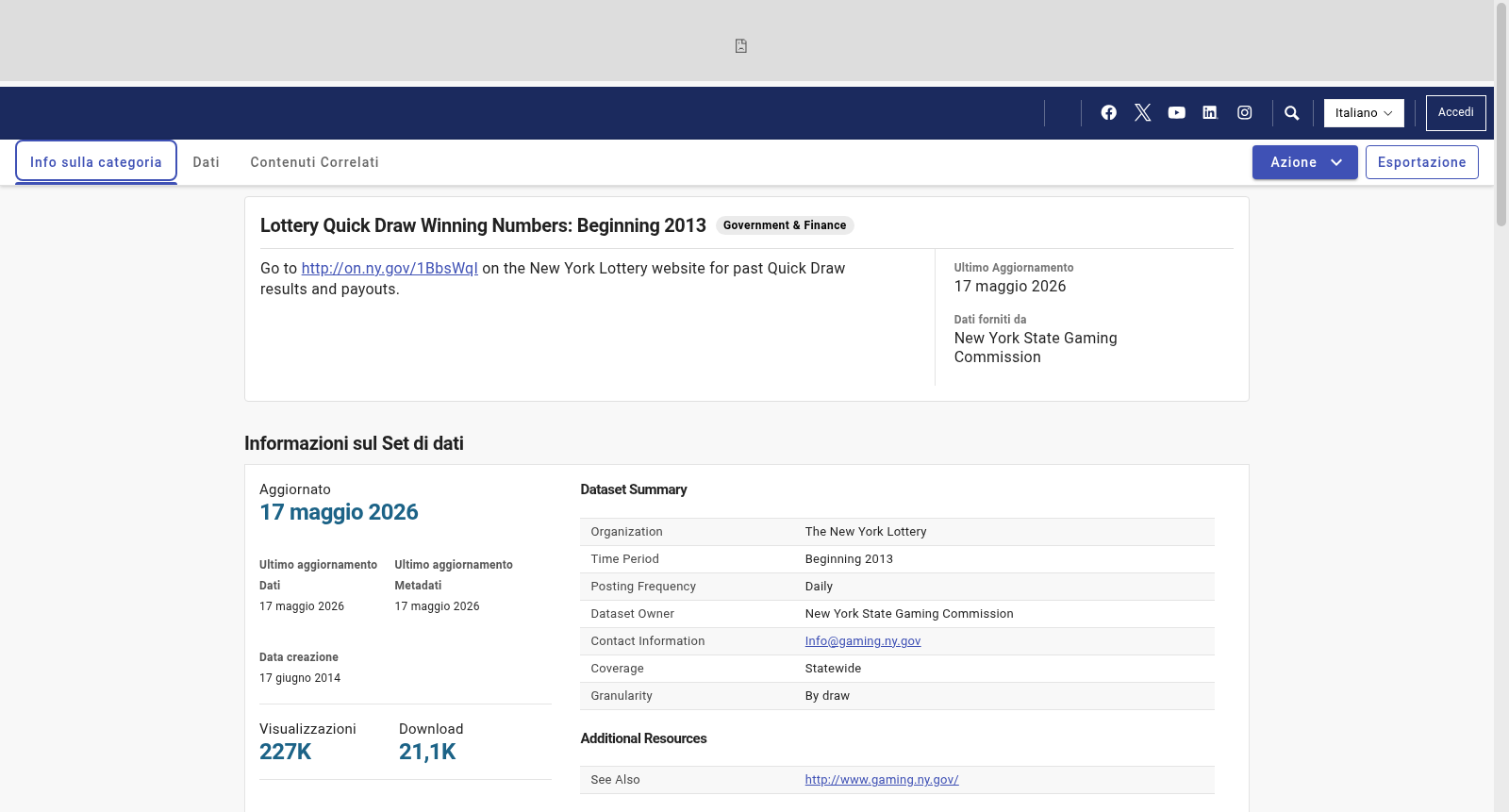Open the www.gaming.ny.gov See Also link
Image resolution: width=1509 pixels, height=812 pixels.
(882, 780)
